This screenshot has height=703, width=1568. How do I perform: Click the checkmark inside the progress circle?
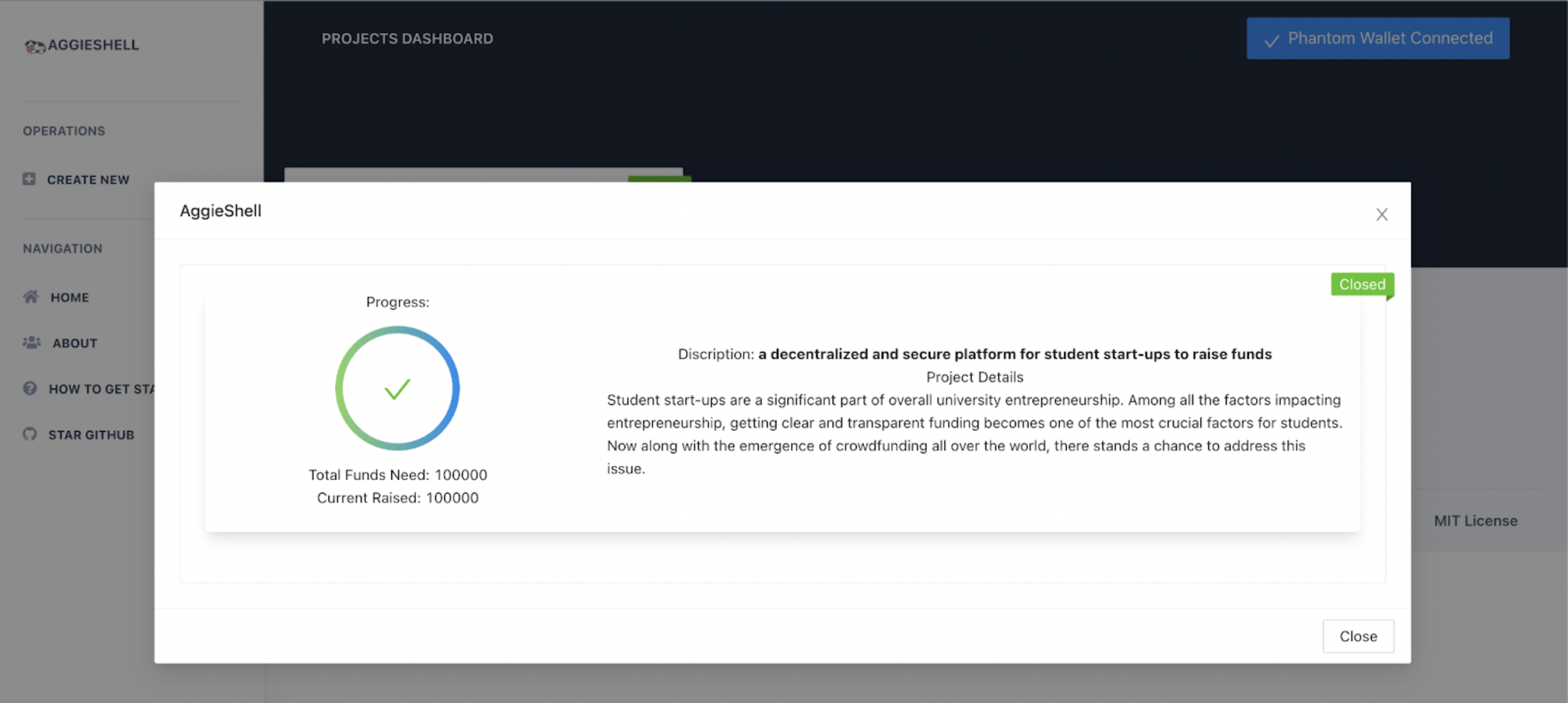(x=397, y=389)
